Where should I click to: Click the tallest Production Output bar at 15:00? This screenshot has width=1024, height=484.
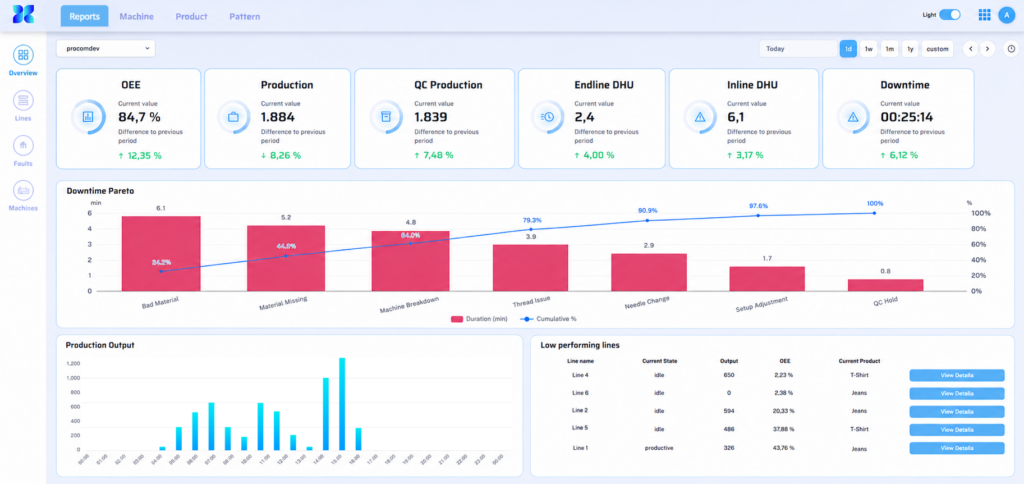342,404
